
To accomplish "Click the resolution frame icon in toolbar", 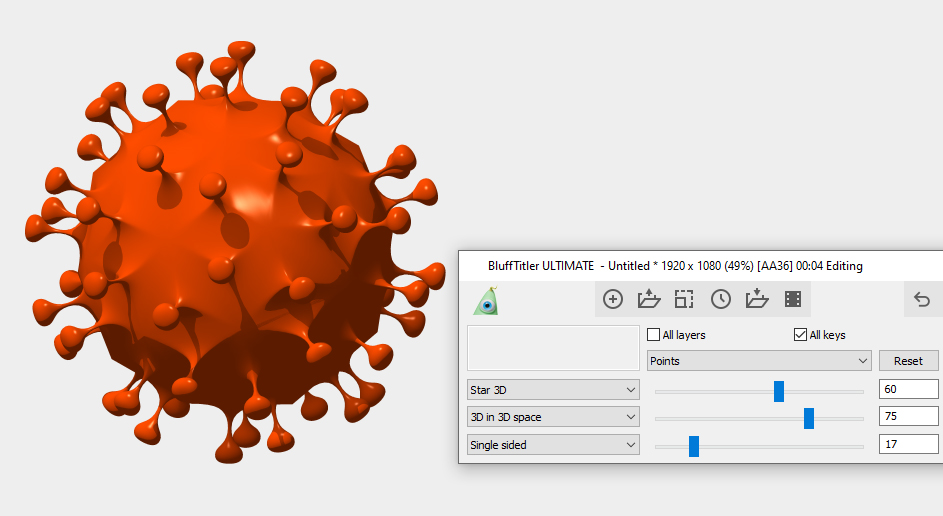I will pyautogui.click(x=684, y=299).
